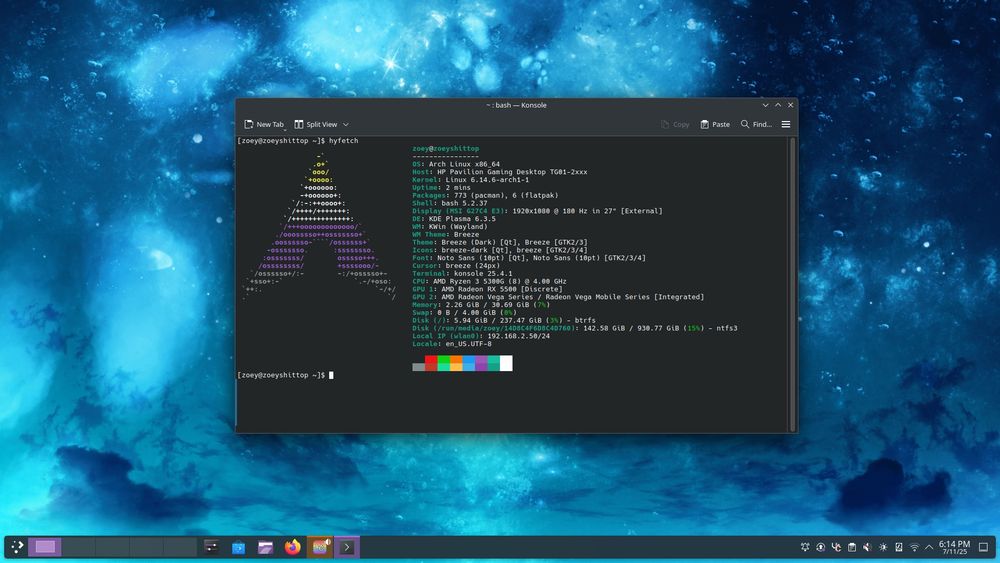Click the 'Packages: 773 (pacman)' line

485,195
